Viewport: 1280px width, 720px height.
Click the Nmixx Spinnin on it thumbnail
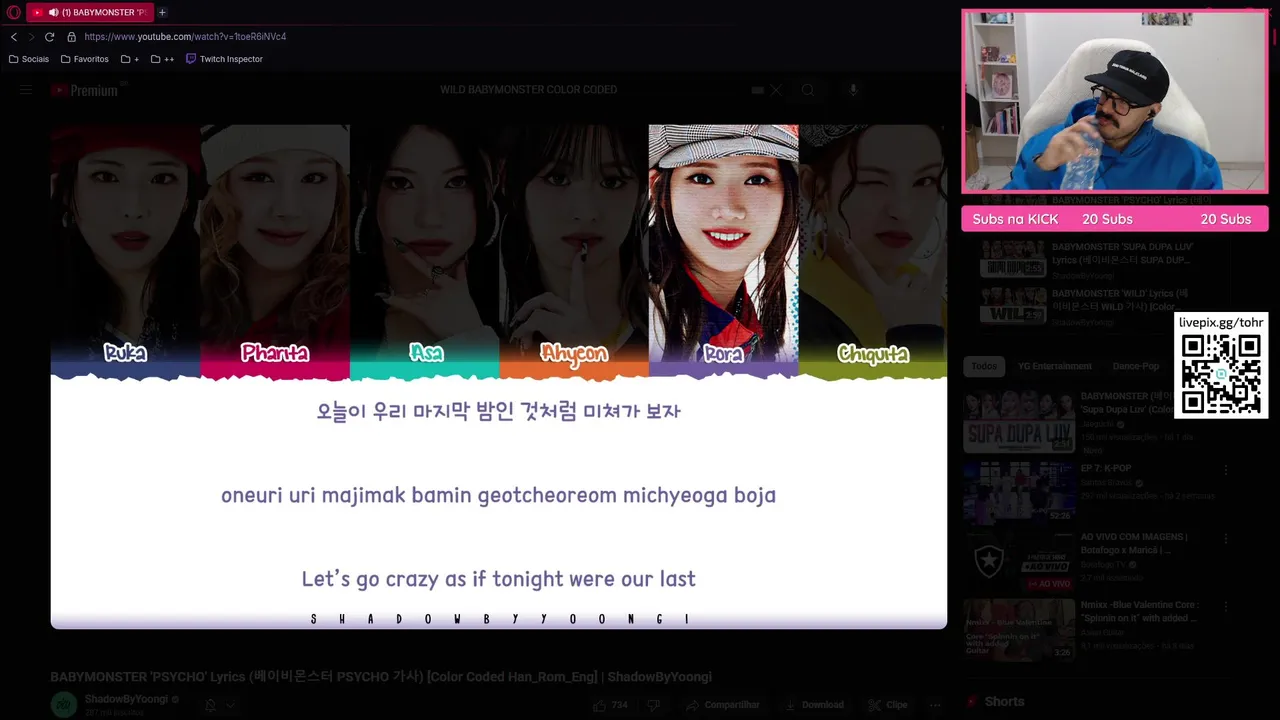point(1019,629)
